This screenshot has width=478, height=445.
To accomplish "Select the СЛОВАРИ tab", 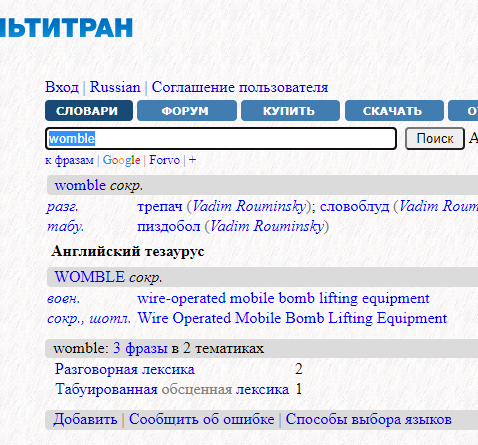I will (x=89, y=111).
